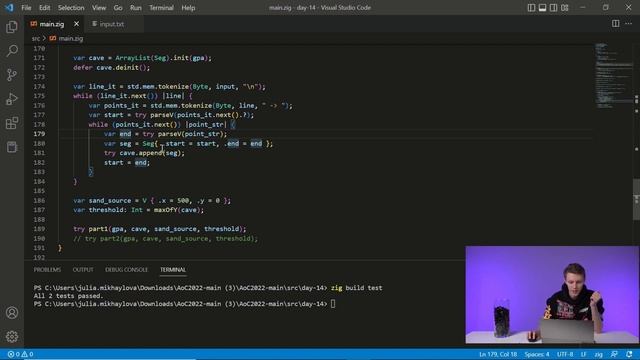The height and width of the screenshot is (360, 640).
Task: Open the View menu
Action: pos(99,8)
